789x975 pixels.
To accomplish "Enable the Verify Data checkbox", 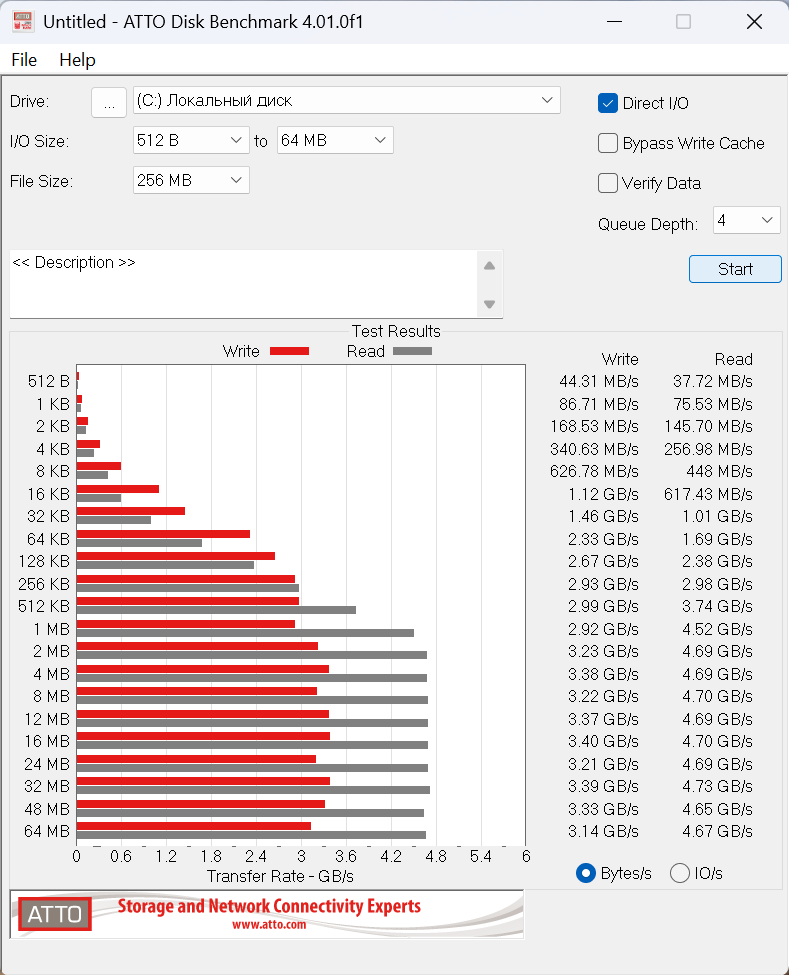I will pyautogui.click(x=607, y=183).
